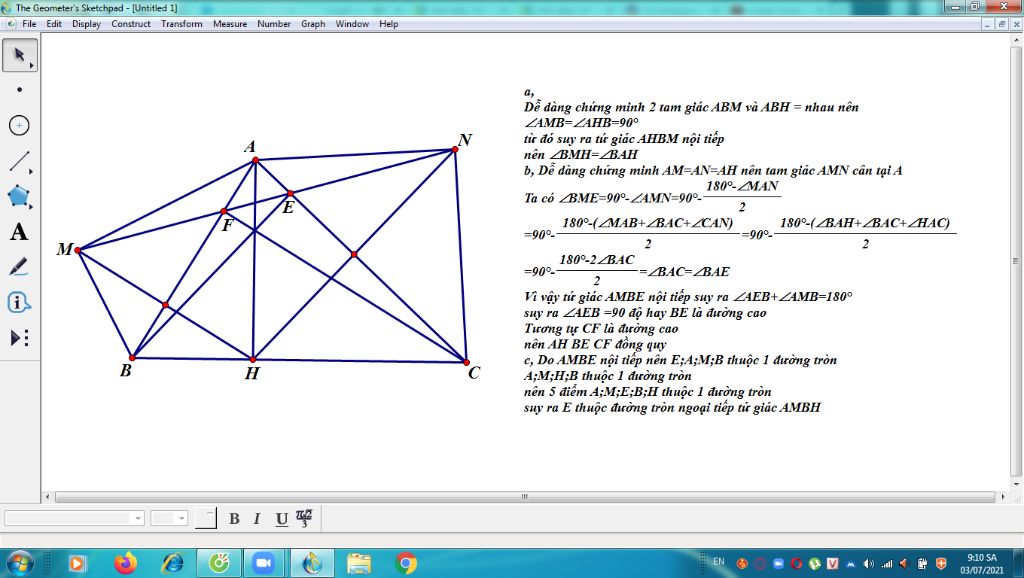The height and width of the screenshot is (578, 1024).
Task: Click the red point A on the sketch
Action: (x=255, y=160)
